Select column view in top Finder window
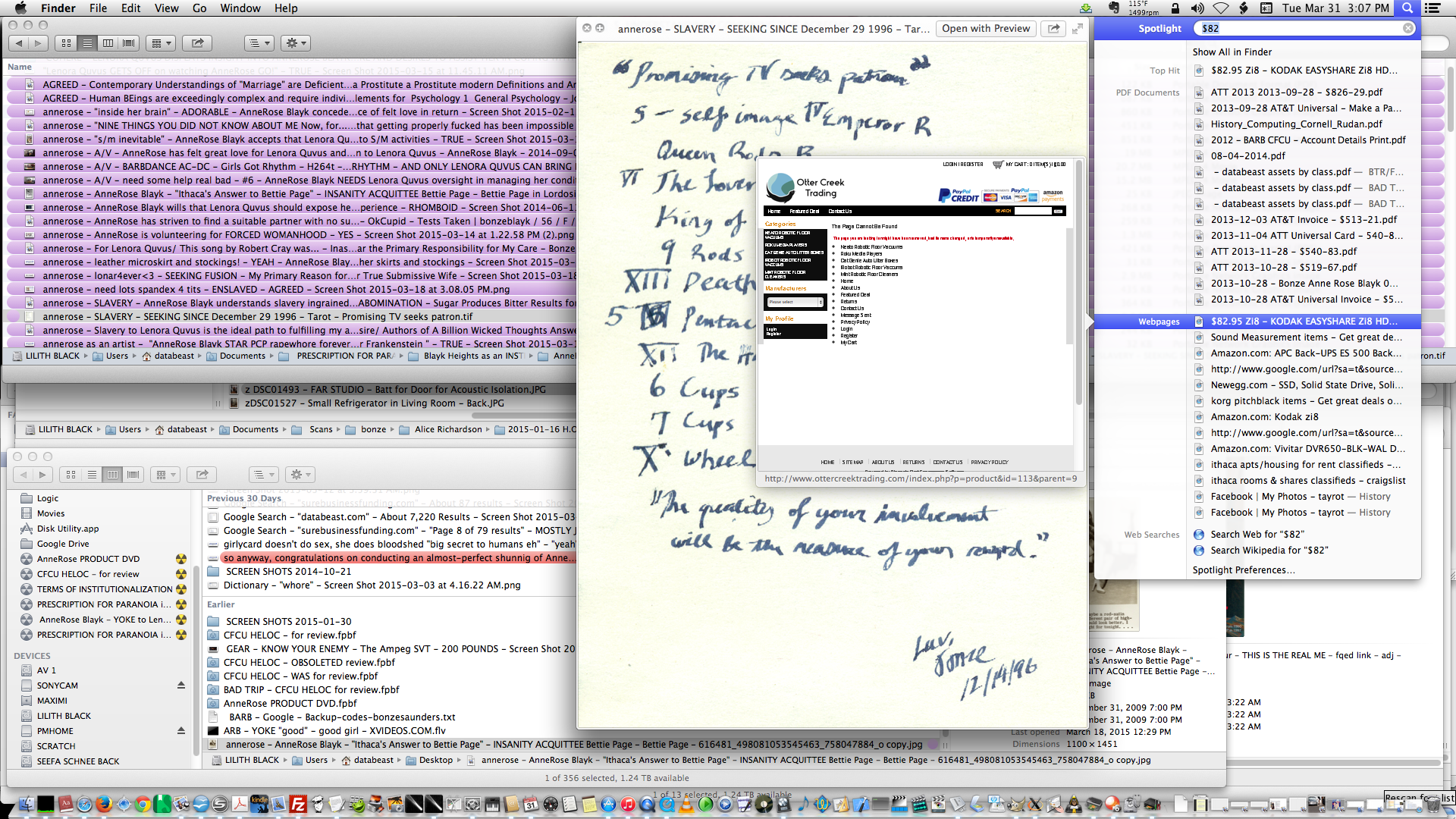The image size is (1456, 819). pyautogui.click(x=108, y=43)
